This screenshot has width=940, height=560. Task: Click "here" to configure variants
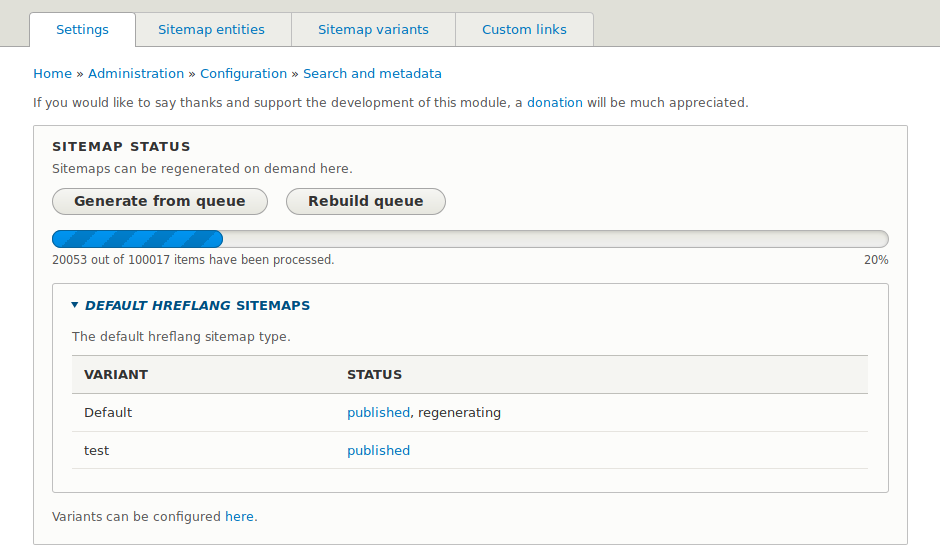(239, 517)
